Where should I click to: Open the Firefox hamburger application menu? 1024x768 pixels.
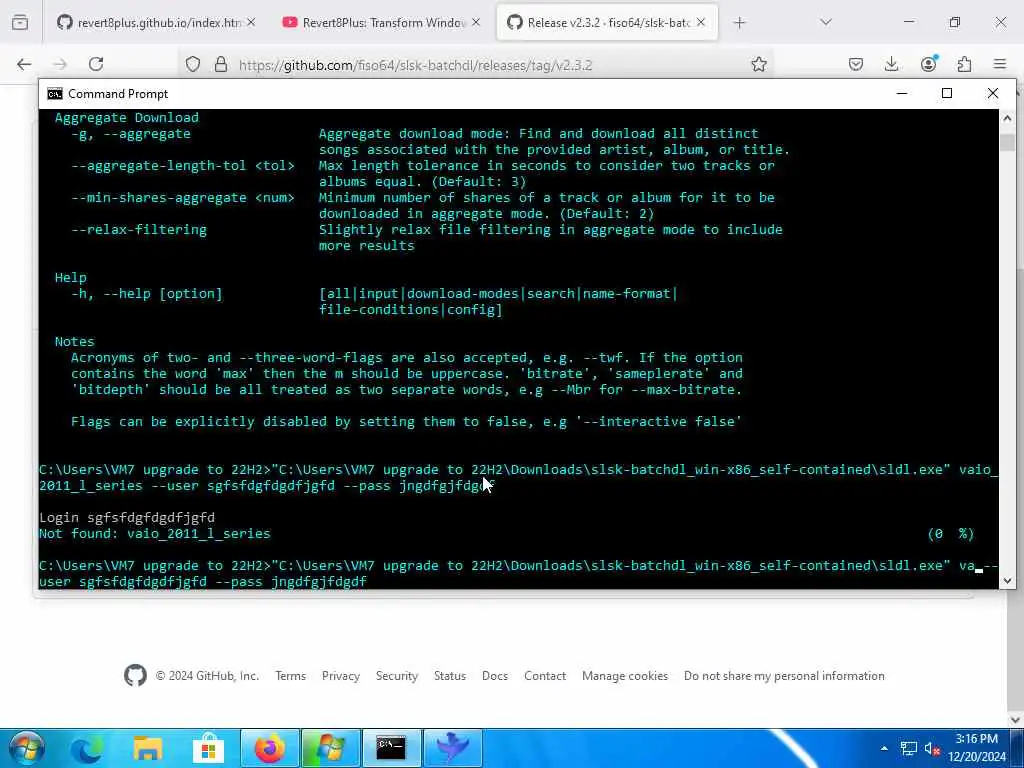click(1000, 64)
